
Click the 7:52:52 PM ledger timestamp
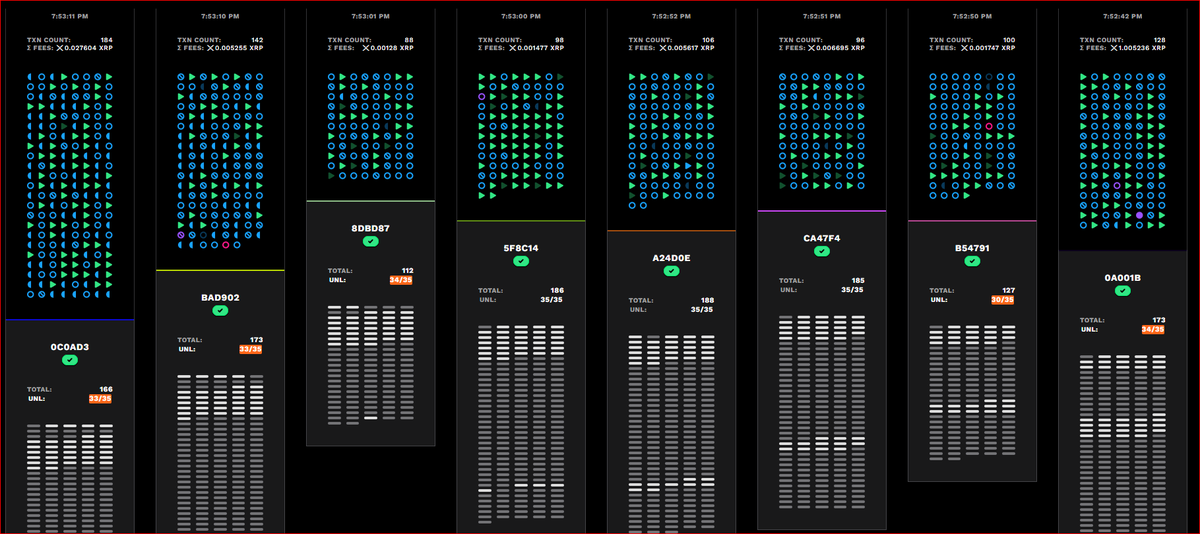point(671,17)
